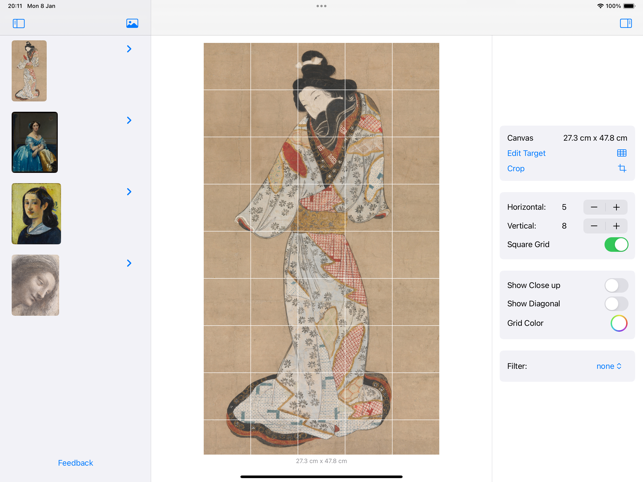Decrease Vertical grid count with minus
The image size is (643, 482).
[594, 226]
